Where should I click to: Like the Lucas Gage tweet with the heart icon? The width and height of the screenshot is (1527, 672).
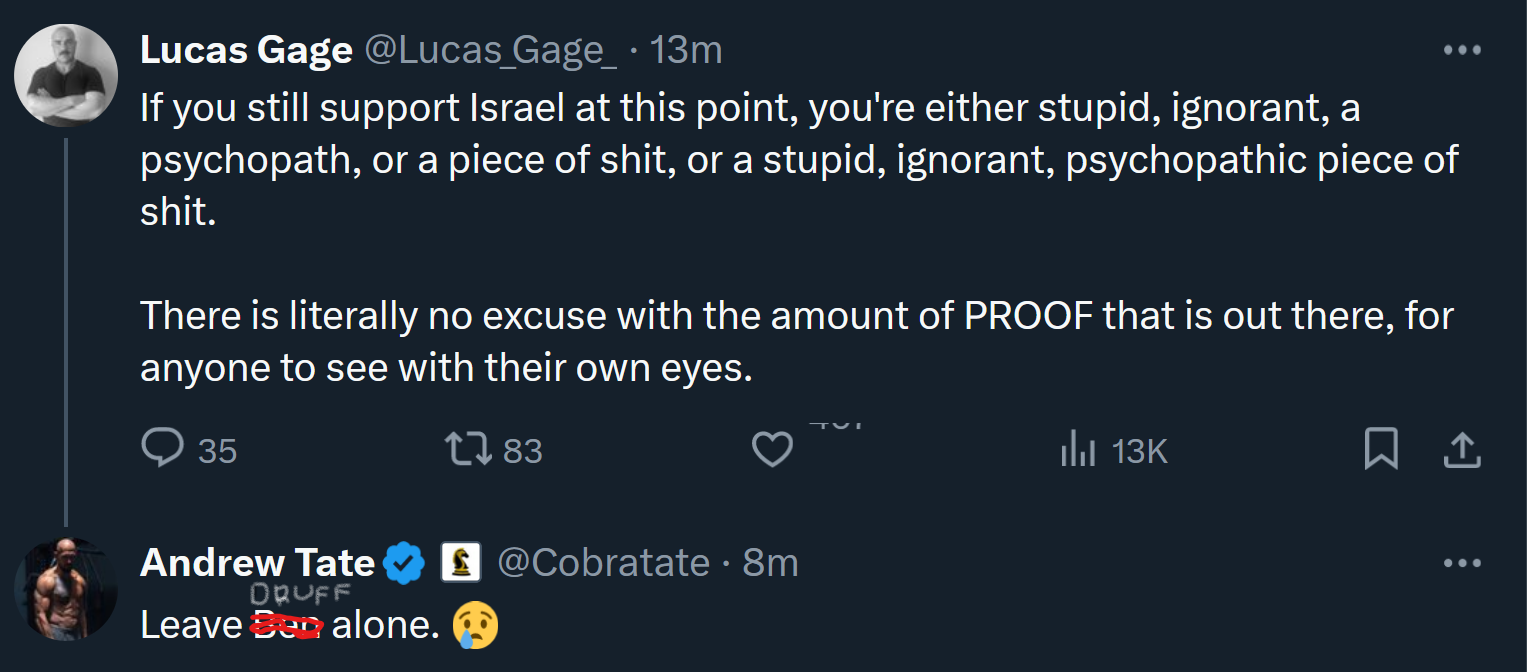[772, 449]
